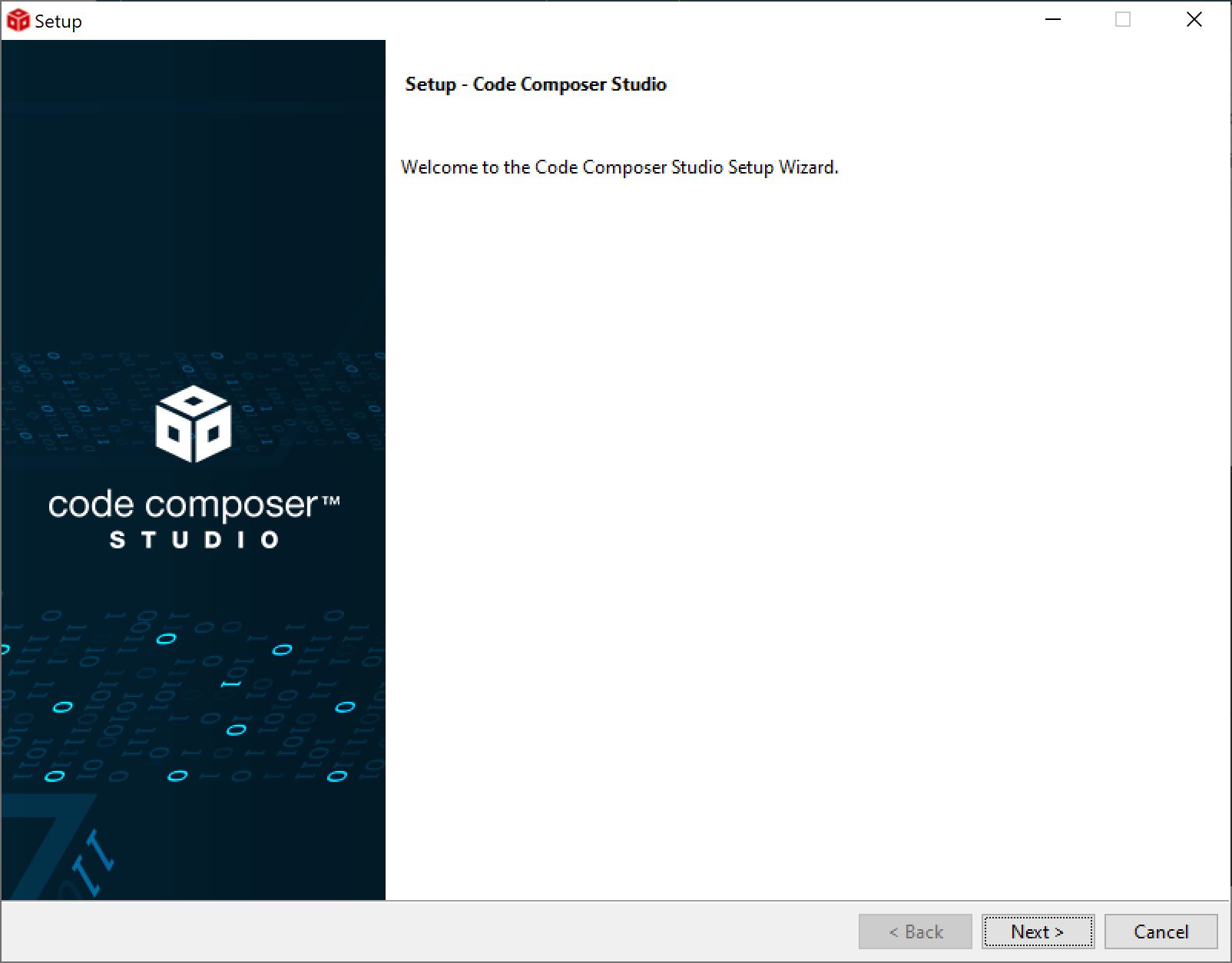Click the "Setup" window title text
Viewport: 1232px width, 963px height.
[x=58, y=22]
